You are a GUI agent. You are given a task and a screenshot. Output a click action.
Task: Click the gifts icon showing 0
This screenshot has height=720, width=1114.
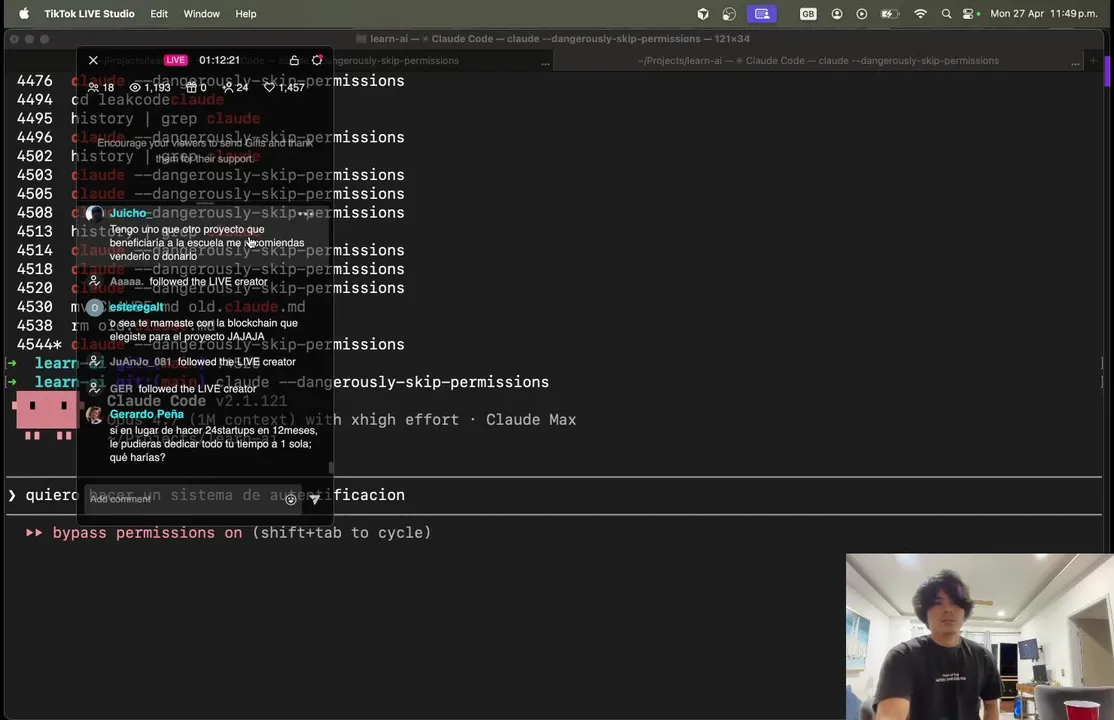pos(191,87)
